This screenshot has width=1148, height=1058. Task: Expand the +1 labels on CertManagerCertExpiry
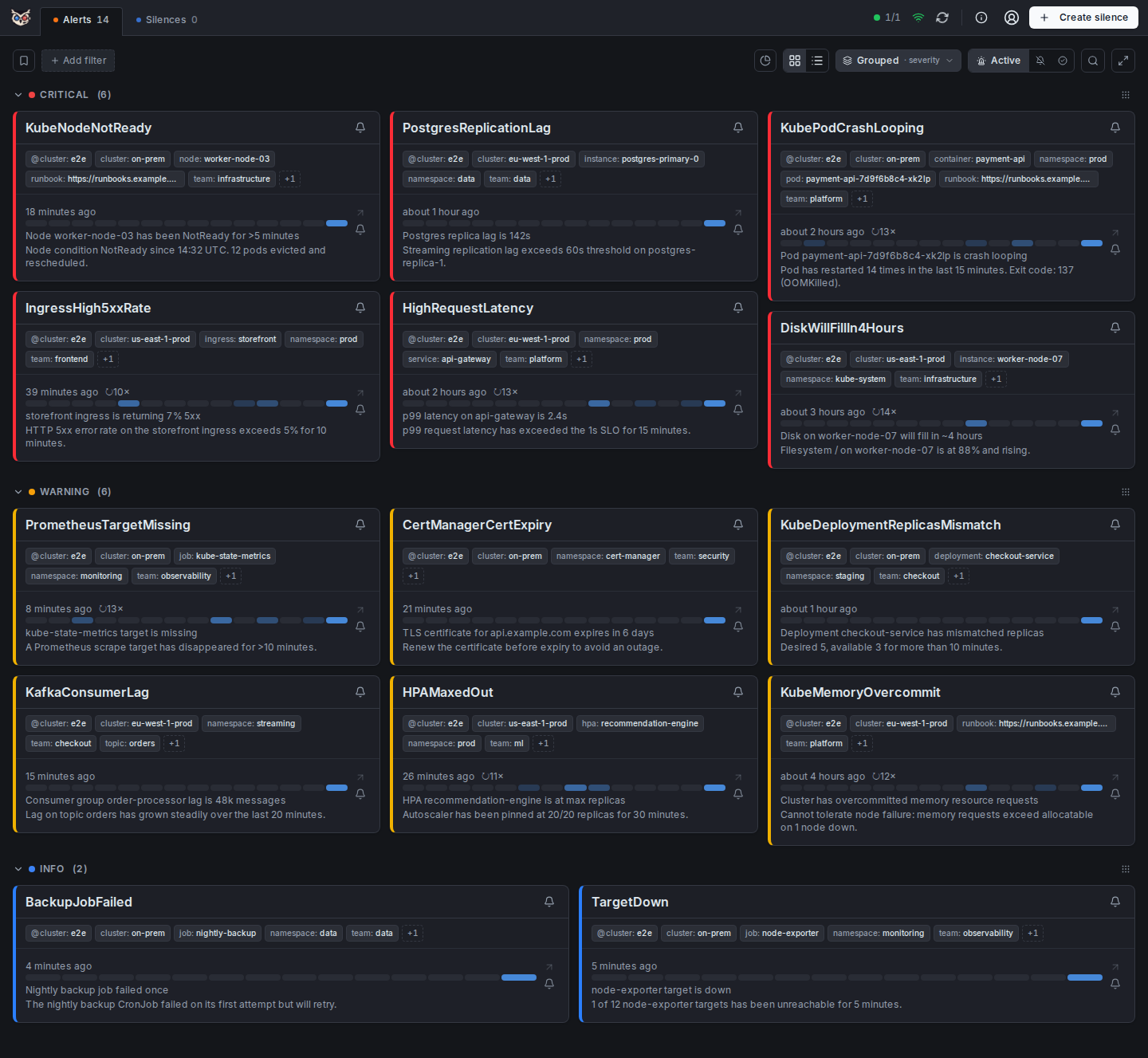414,576
